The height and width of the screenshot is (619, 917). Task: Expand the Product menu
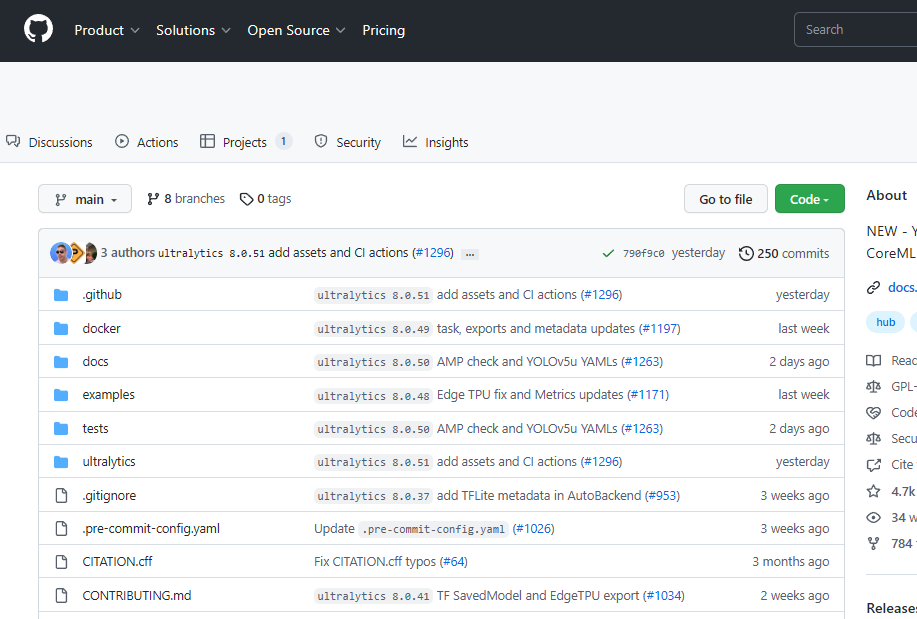(x=106, y=30)
